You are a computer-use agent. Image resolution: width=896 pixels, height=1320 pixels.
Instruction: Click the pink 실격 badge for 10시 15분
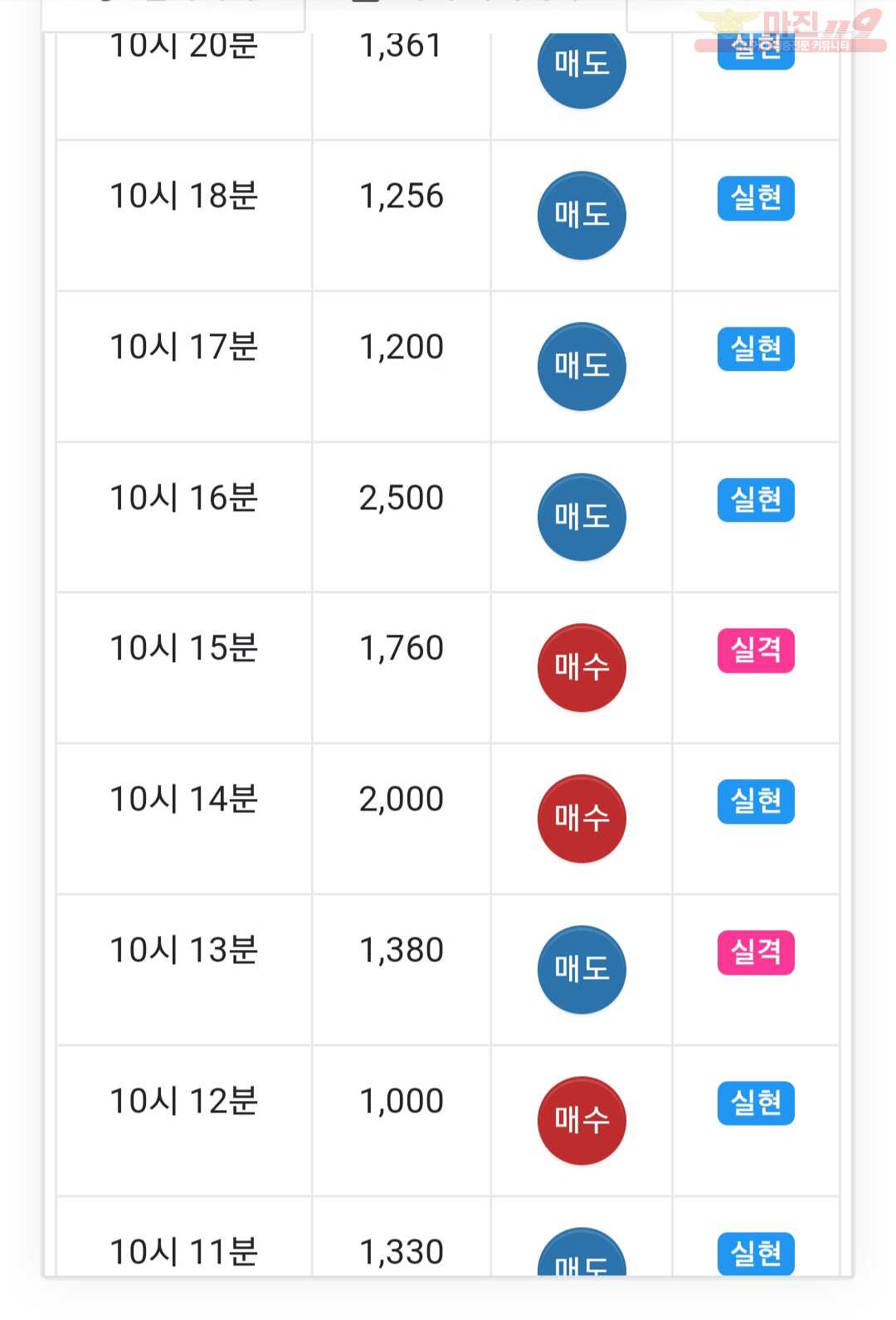[x=756, y=650]
